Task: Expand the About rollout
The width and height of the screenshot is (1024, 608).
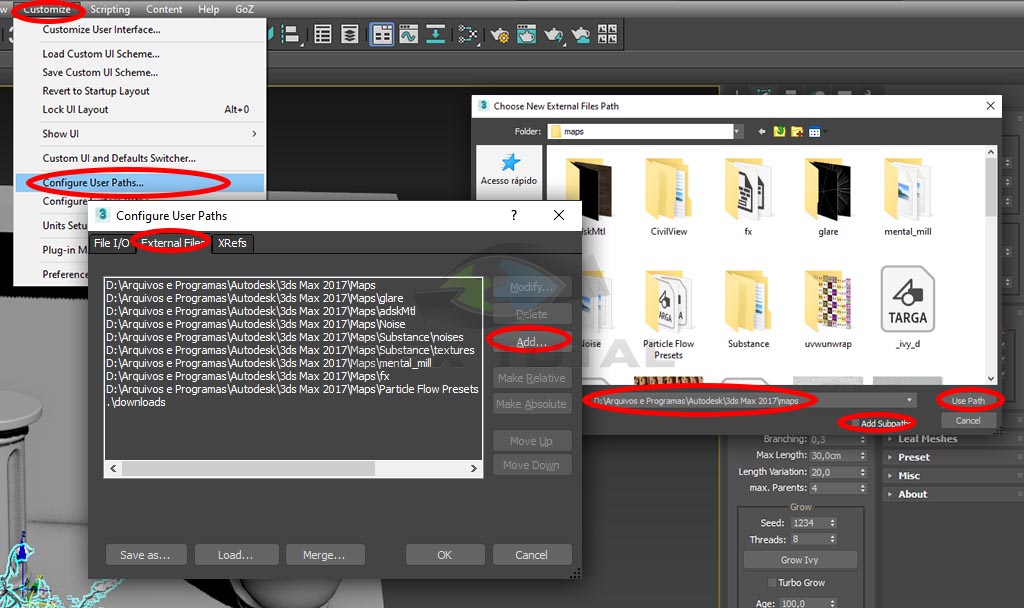Action: coord(912,494)
